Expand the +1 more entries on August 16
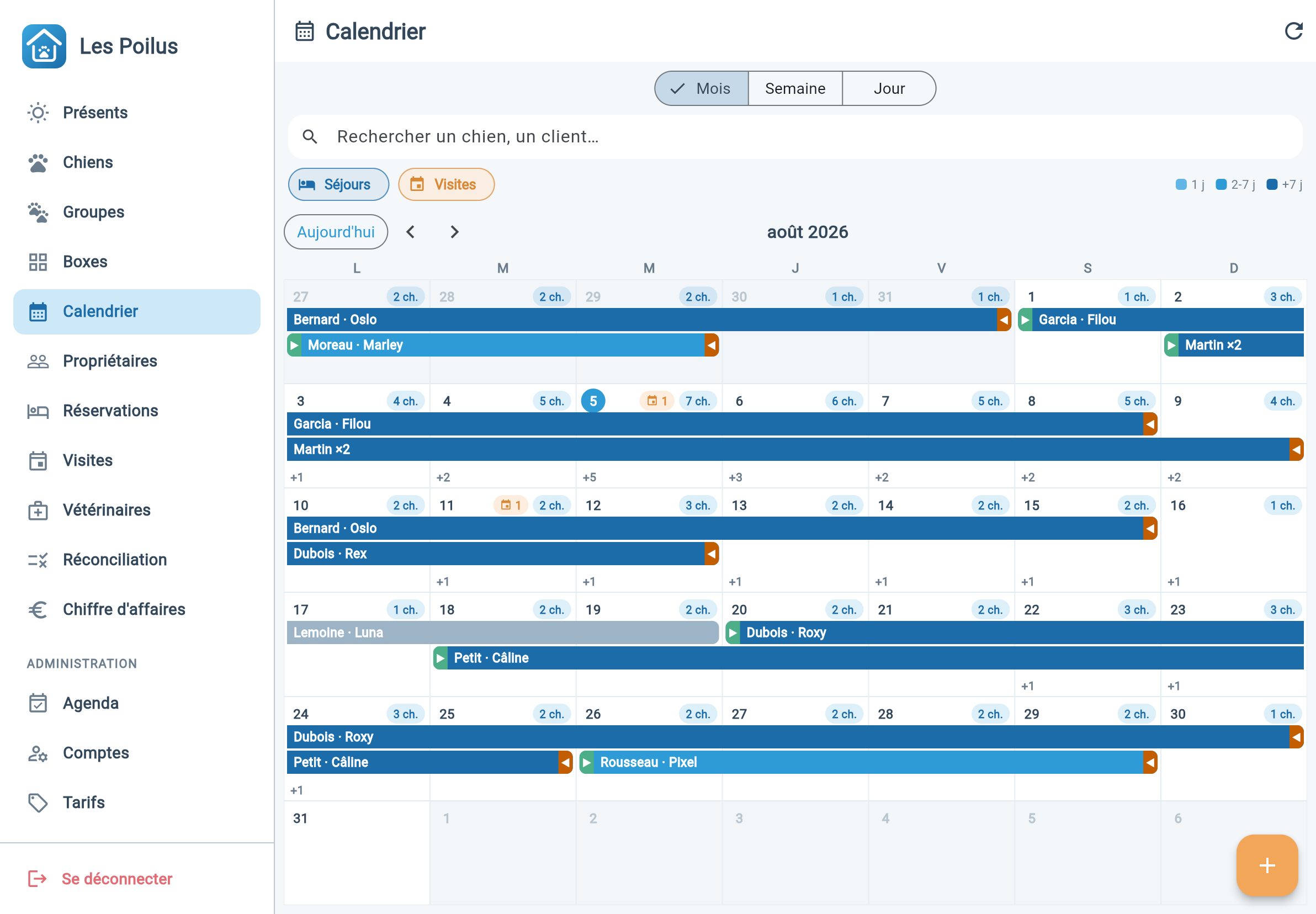 coord(1174,581)
